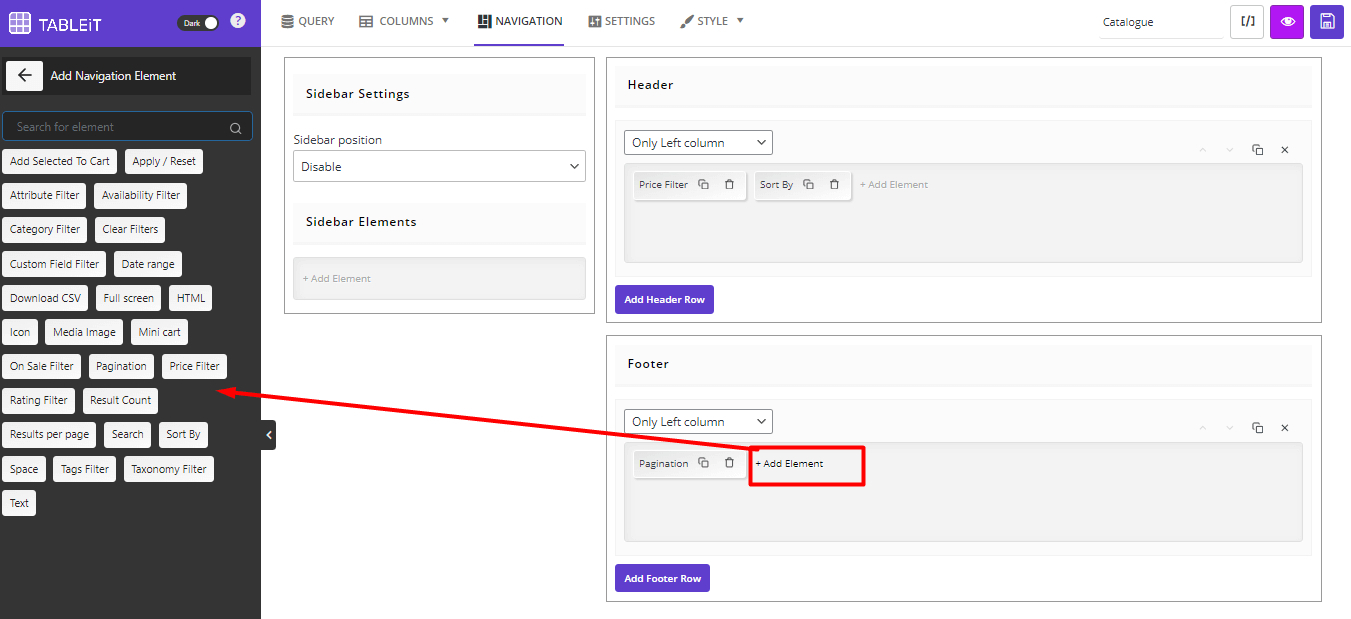This screenshot has width=1351, height=619.
Task: Open the QUERY tab
Action: point(307,21)
